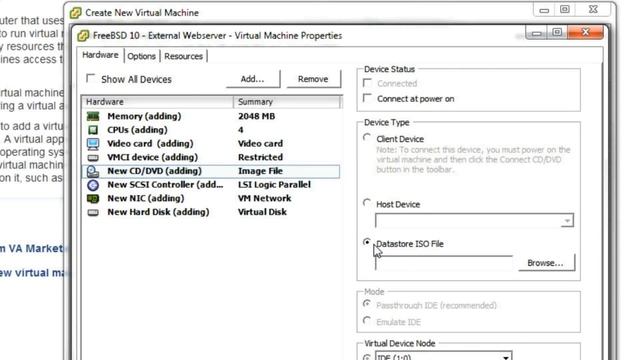Minimize the Create New Virtual Machine window
This screenshot has width=640, height=360.
[544, 10]
